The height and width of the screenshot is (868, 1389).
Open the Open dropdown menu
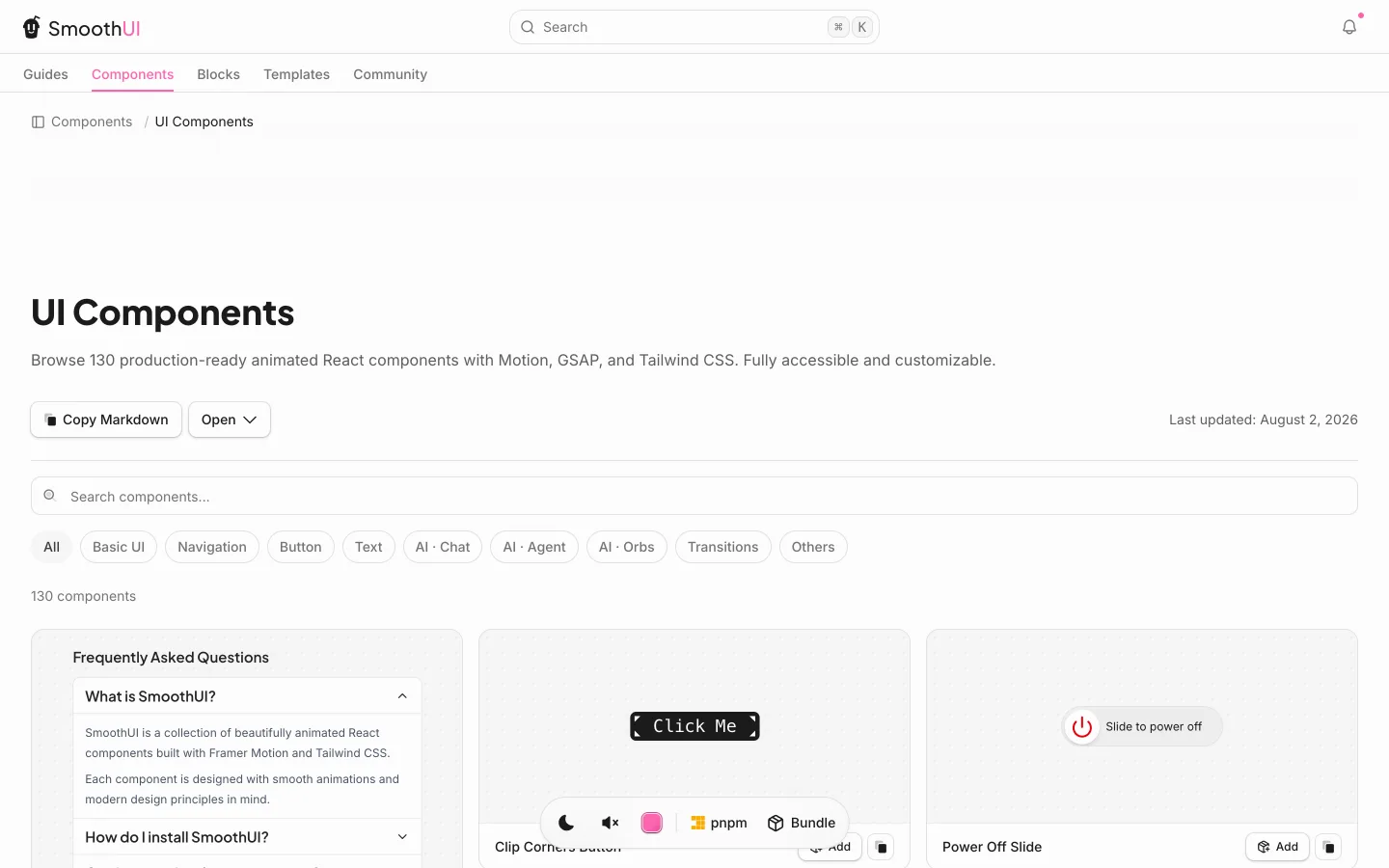[230, 420]
